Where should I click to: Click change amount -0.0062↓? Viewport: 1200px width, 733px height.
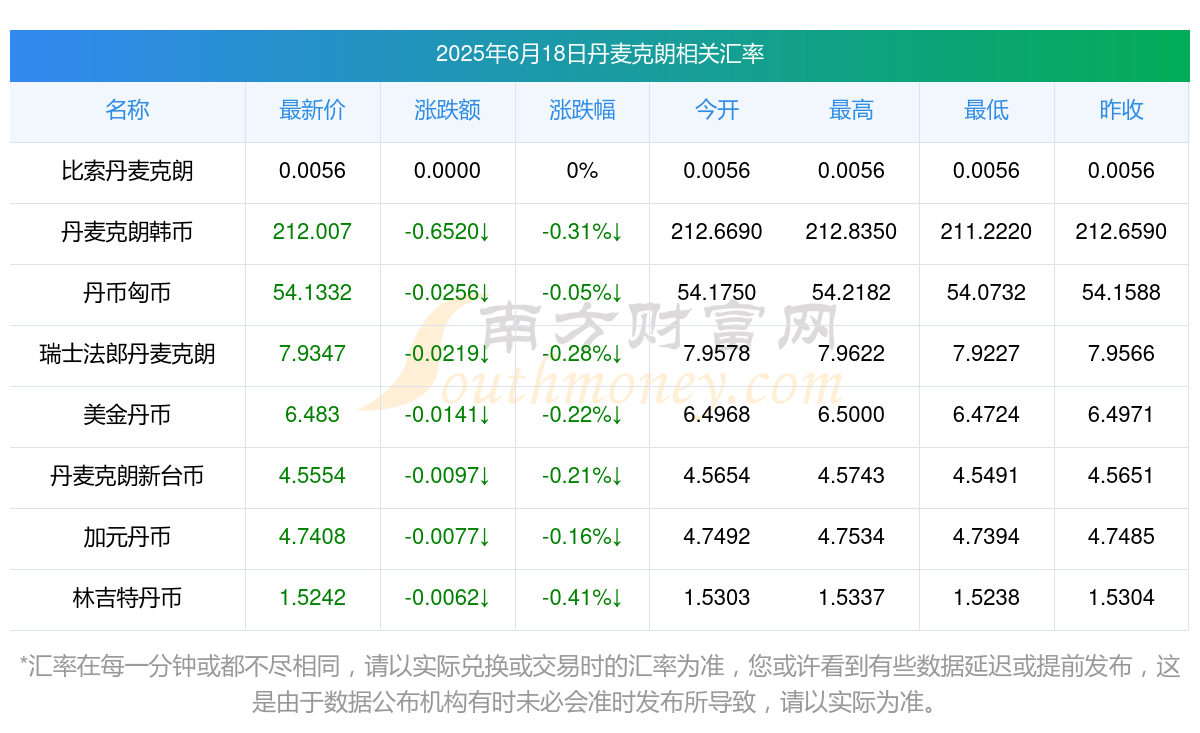pyautogui.click(x=447, y=598)
